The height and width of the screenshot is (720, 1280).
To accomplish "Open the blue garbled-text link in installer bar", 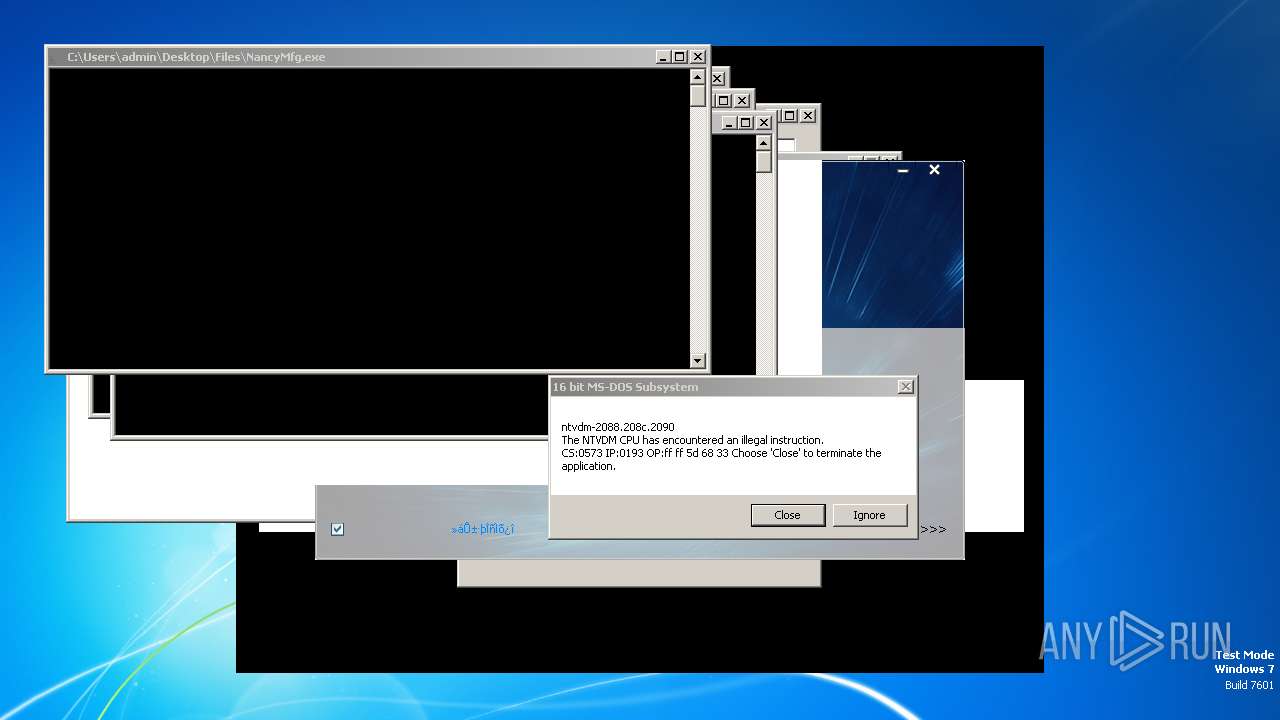I will (x=482, y=529).
